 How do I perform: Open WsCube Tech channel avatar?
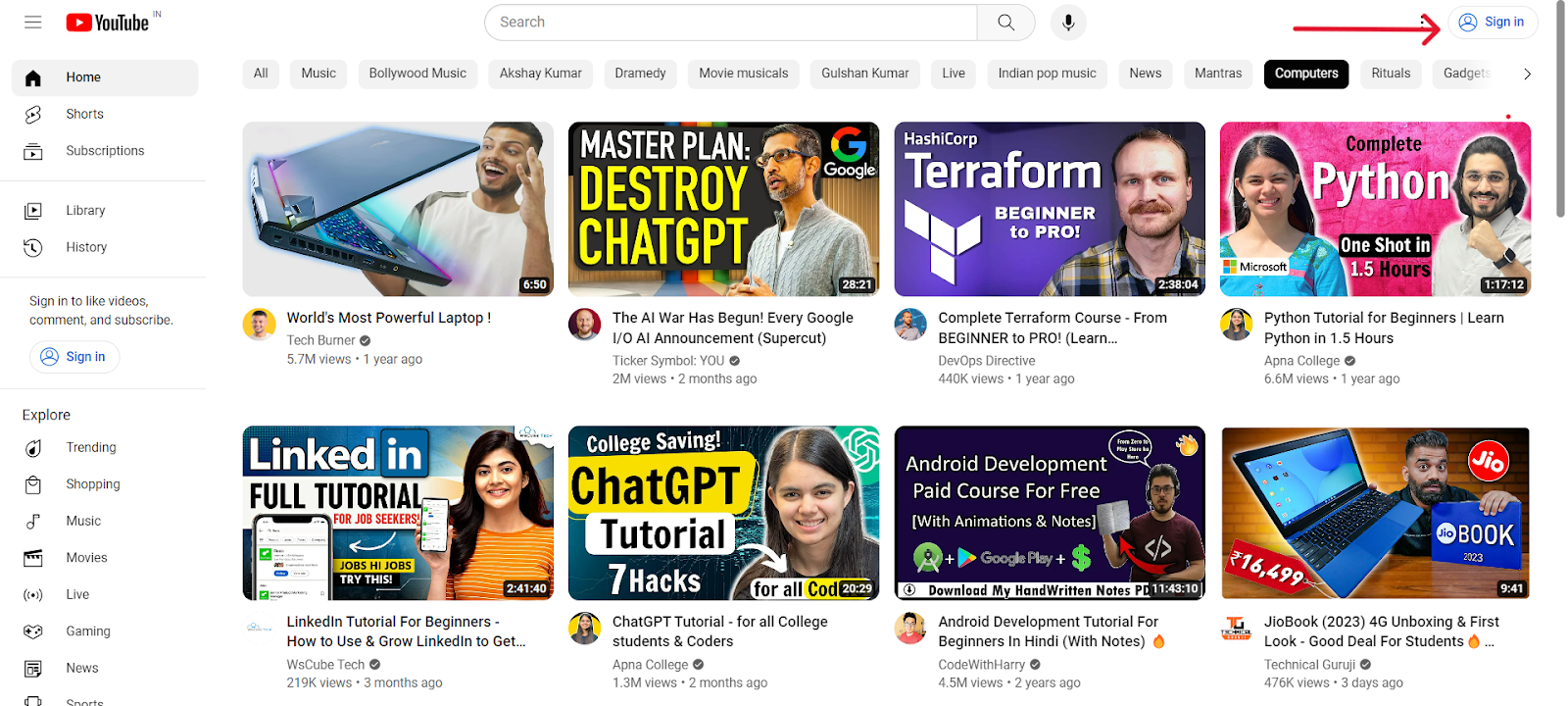[260, 629]
